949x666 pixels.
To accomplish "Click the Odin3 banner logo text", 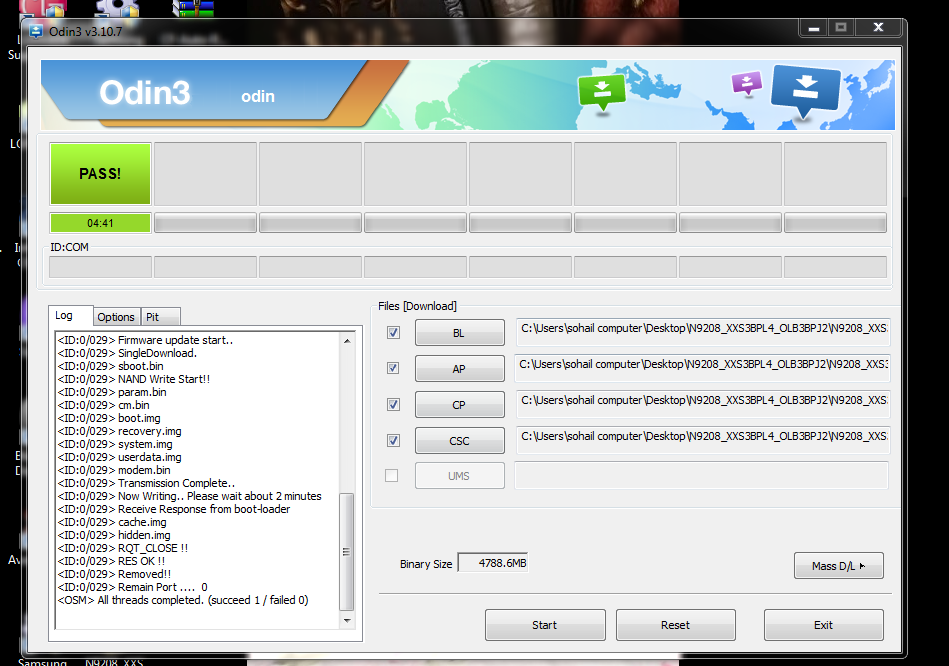I will click(145, 93).
